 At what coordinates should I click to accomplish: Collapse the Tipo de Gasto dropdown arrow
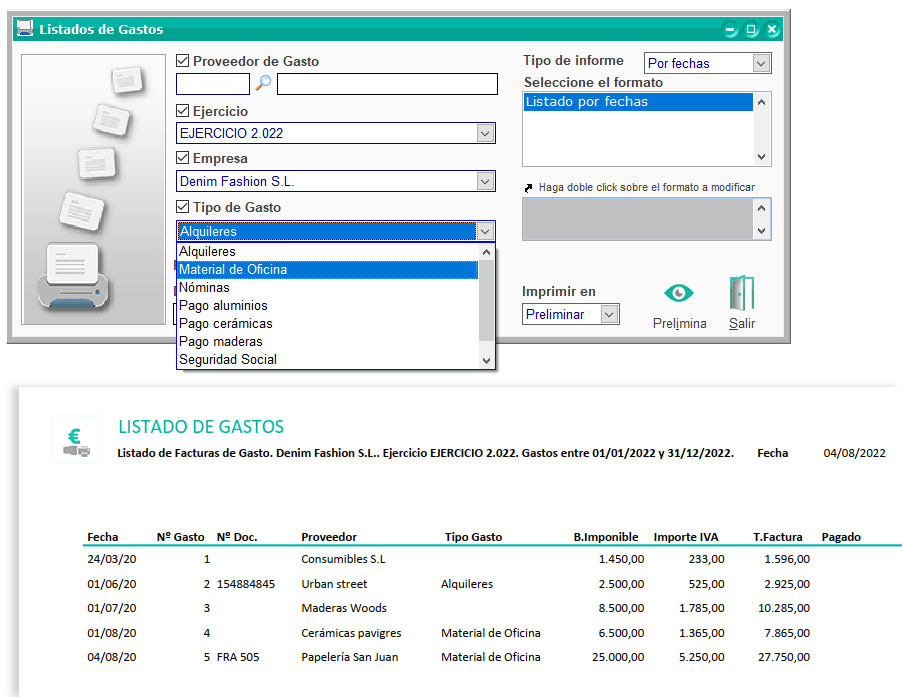[485, 231]
